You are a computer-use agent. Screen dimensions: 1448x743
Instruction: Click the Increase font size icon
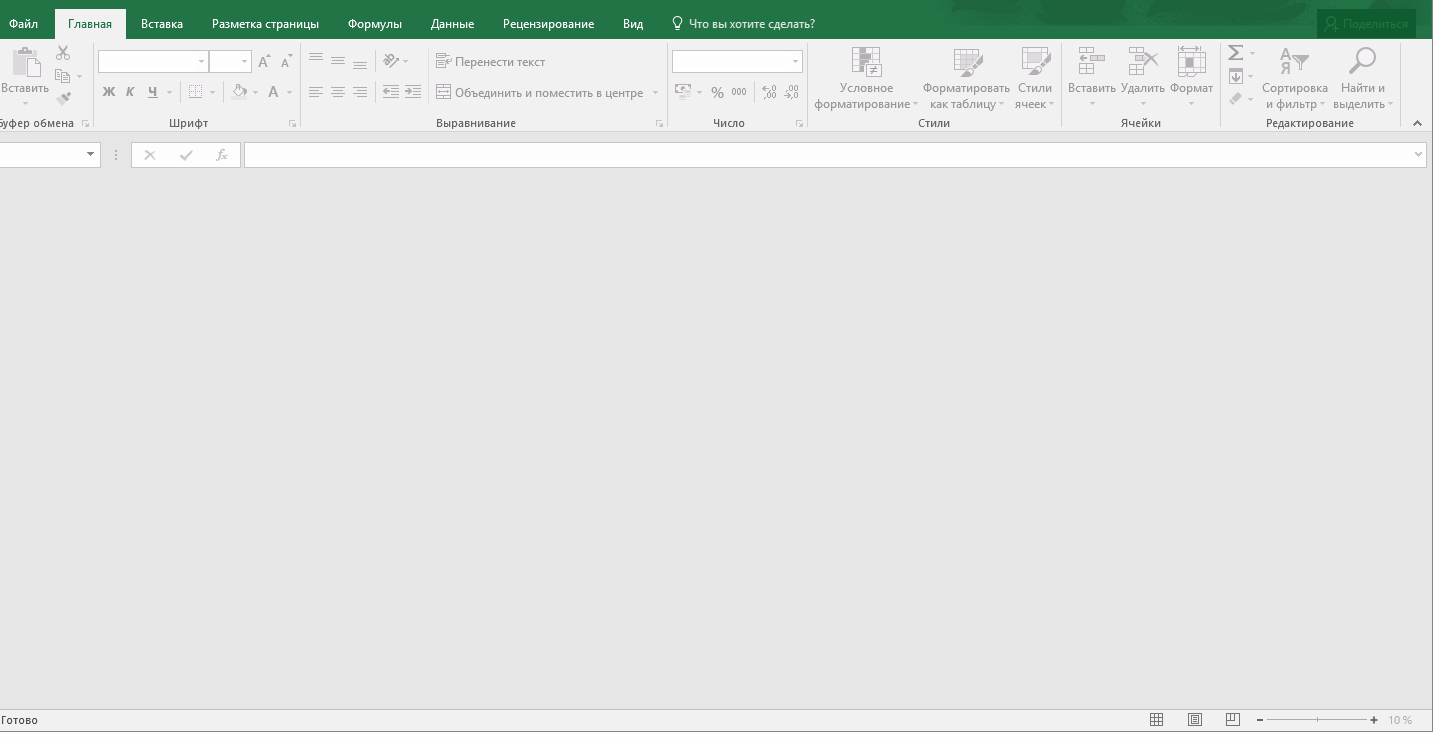264,62
